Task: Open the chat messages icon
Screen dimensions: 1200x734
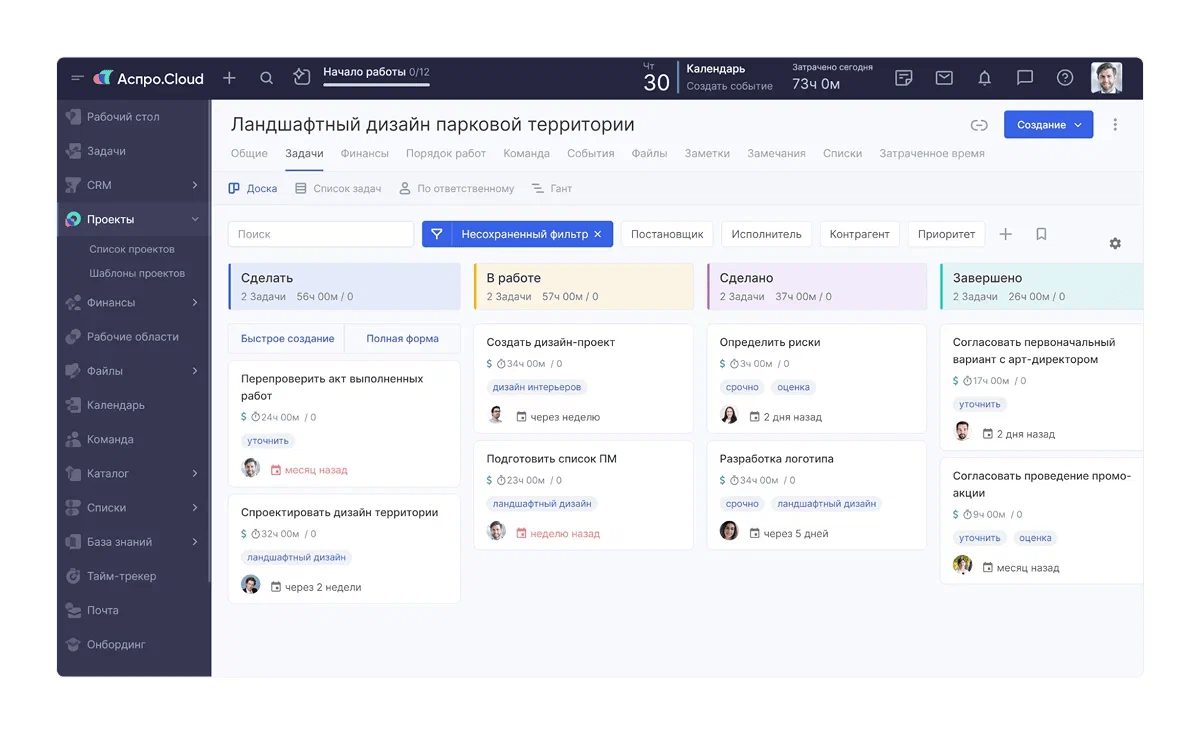Action: [1024, 78]
